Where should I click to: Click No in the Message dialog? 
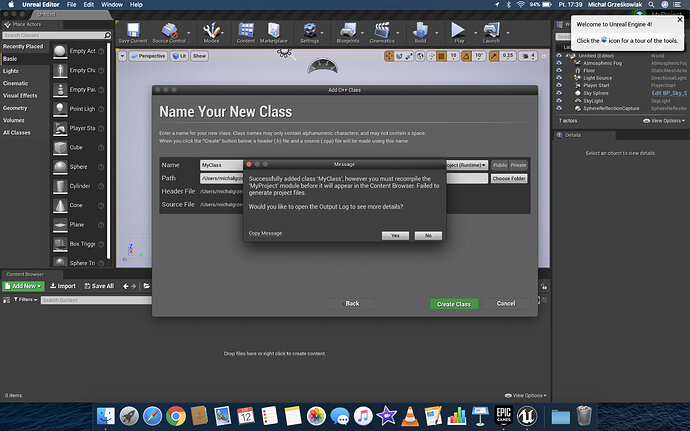428,236
